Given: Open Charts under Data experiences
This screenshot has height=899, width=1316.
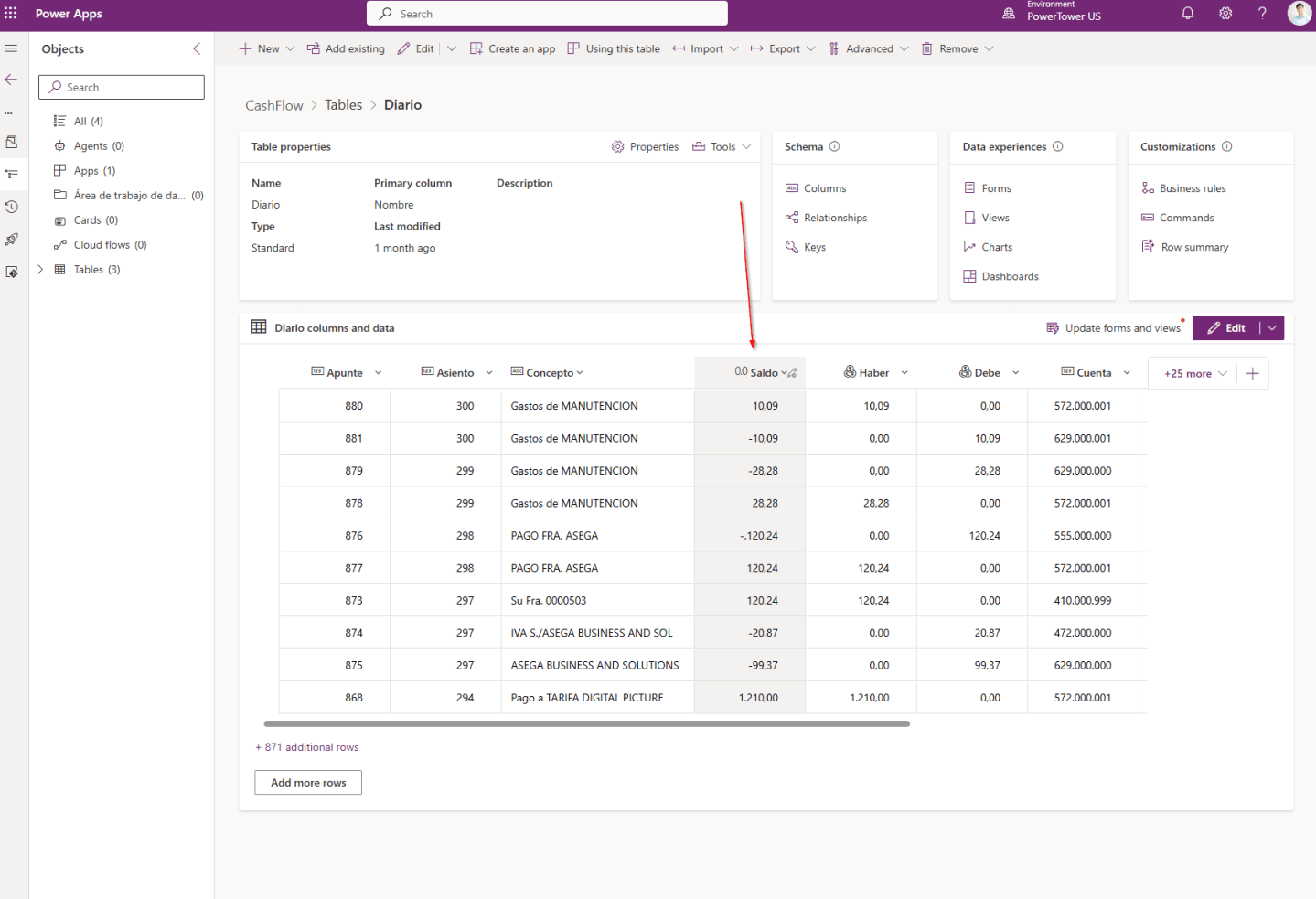Looking at the screenshot, I should (996, 247).
